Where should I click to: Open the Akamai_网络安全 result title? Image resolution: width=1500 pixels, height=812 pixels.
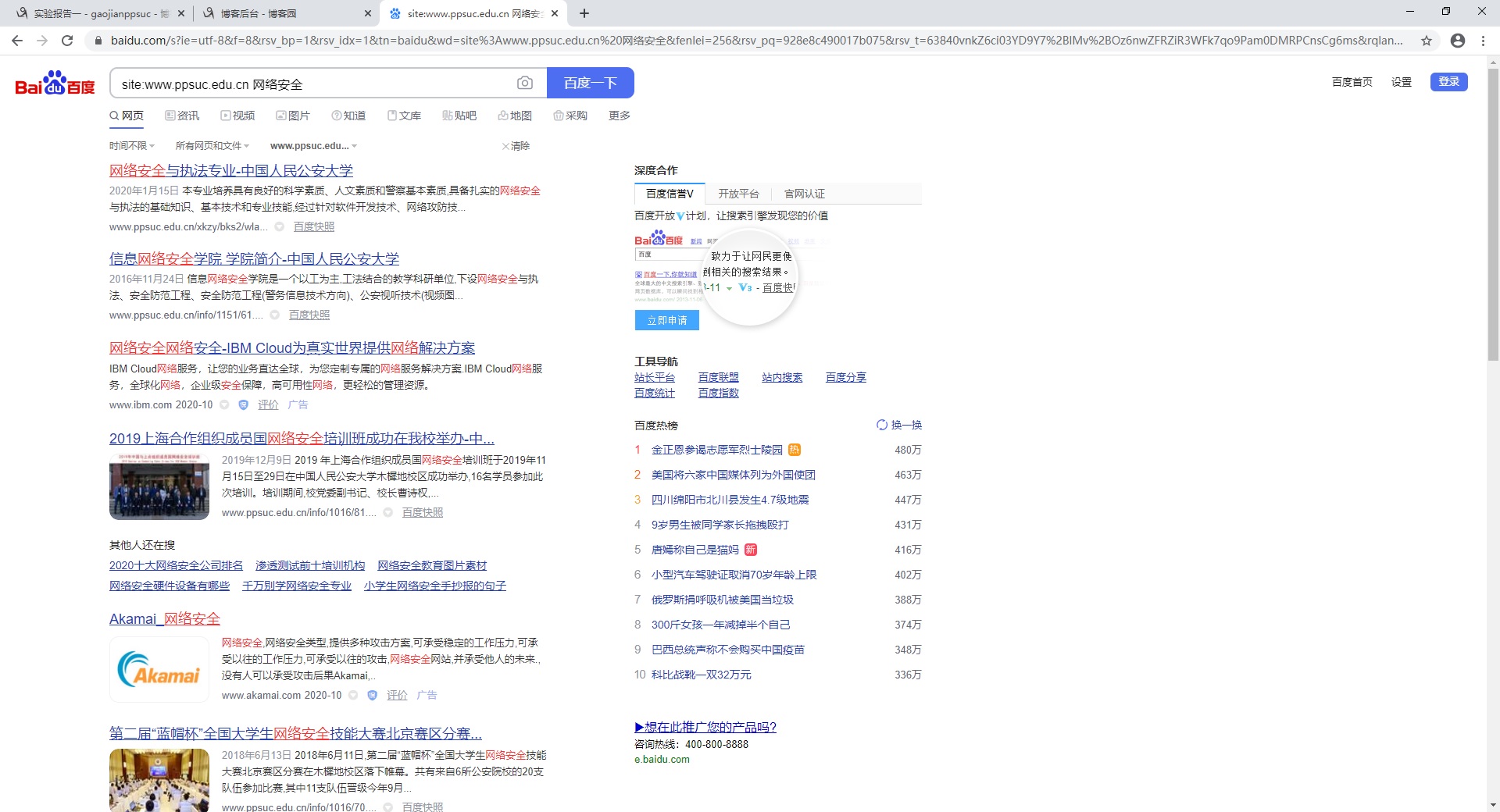coord(165,619)
